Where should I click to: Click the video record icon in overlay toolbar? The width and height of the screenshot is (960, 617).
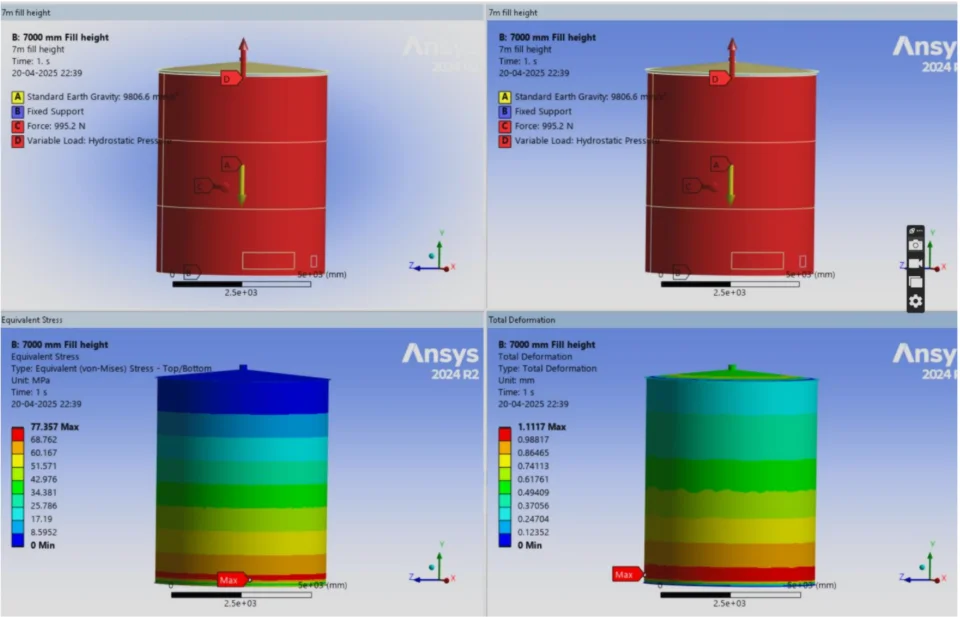tap(915, 263)
